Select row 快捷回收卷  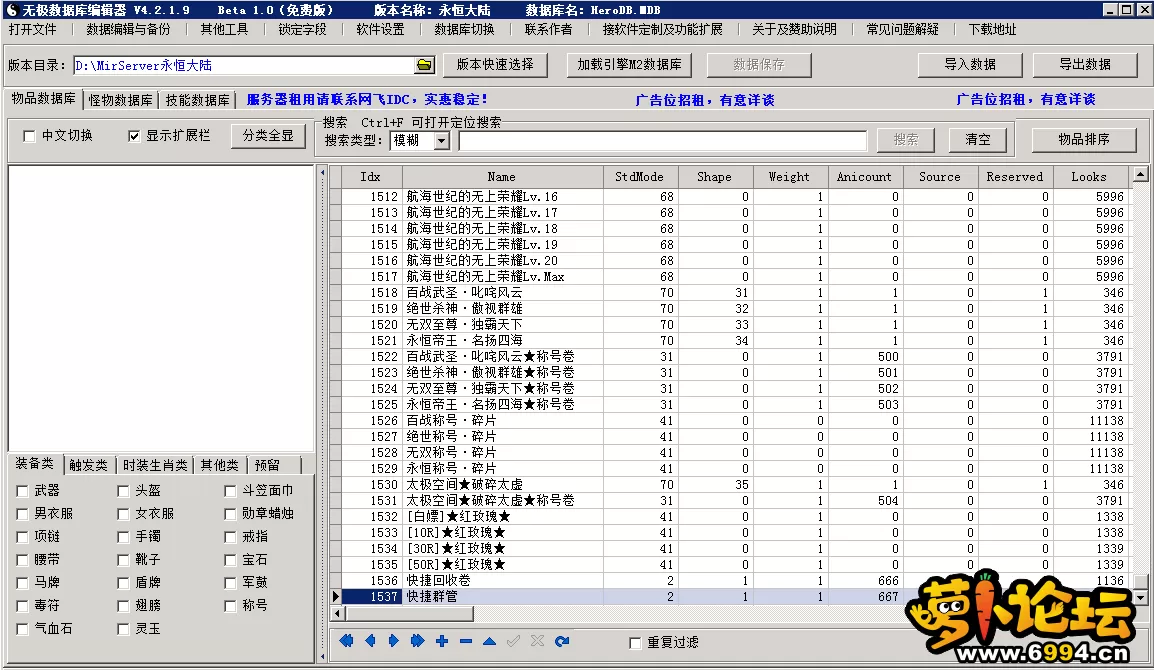729,581
